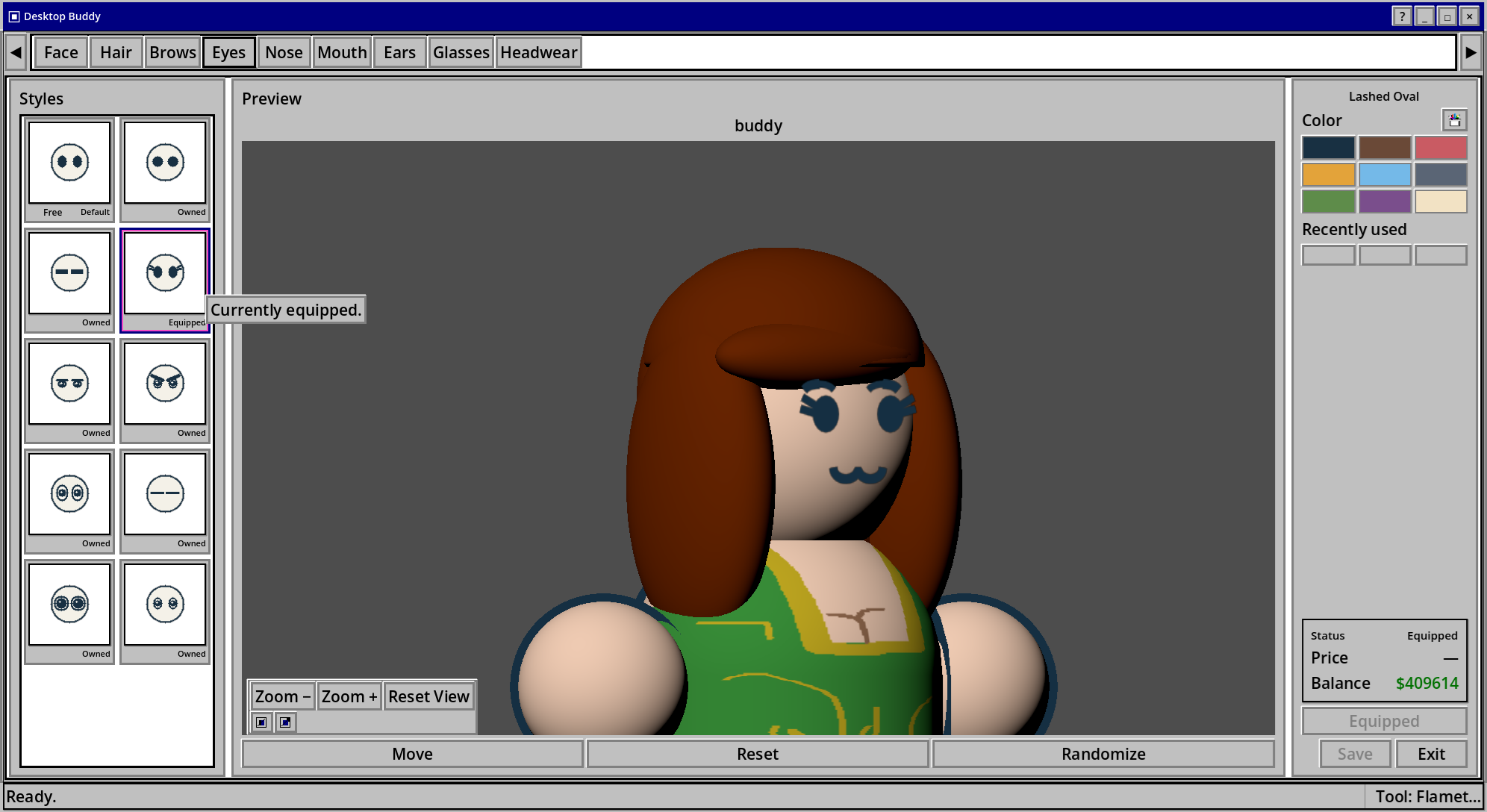Open the custom color picker icon
This screenshot has width=1487, height=812.
pyautogui.click(x=1454, y=120)
